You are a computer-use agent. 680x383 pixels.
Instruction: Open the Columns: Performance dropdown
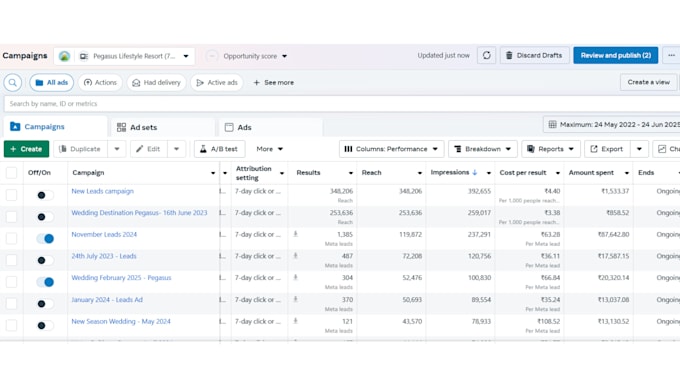(x=391, y=149)
